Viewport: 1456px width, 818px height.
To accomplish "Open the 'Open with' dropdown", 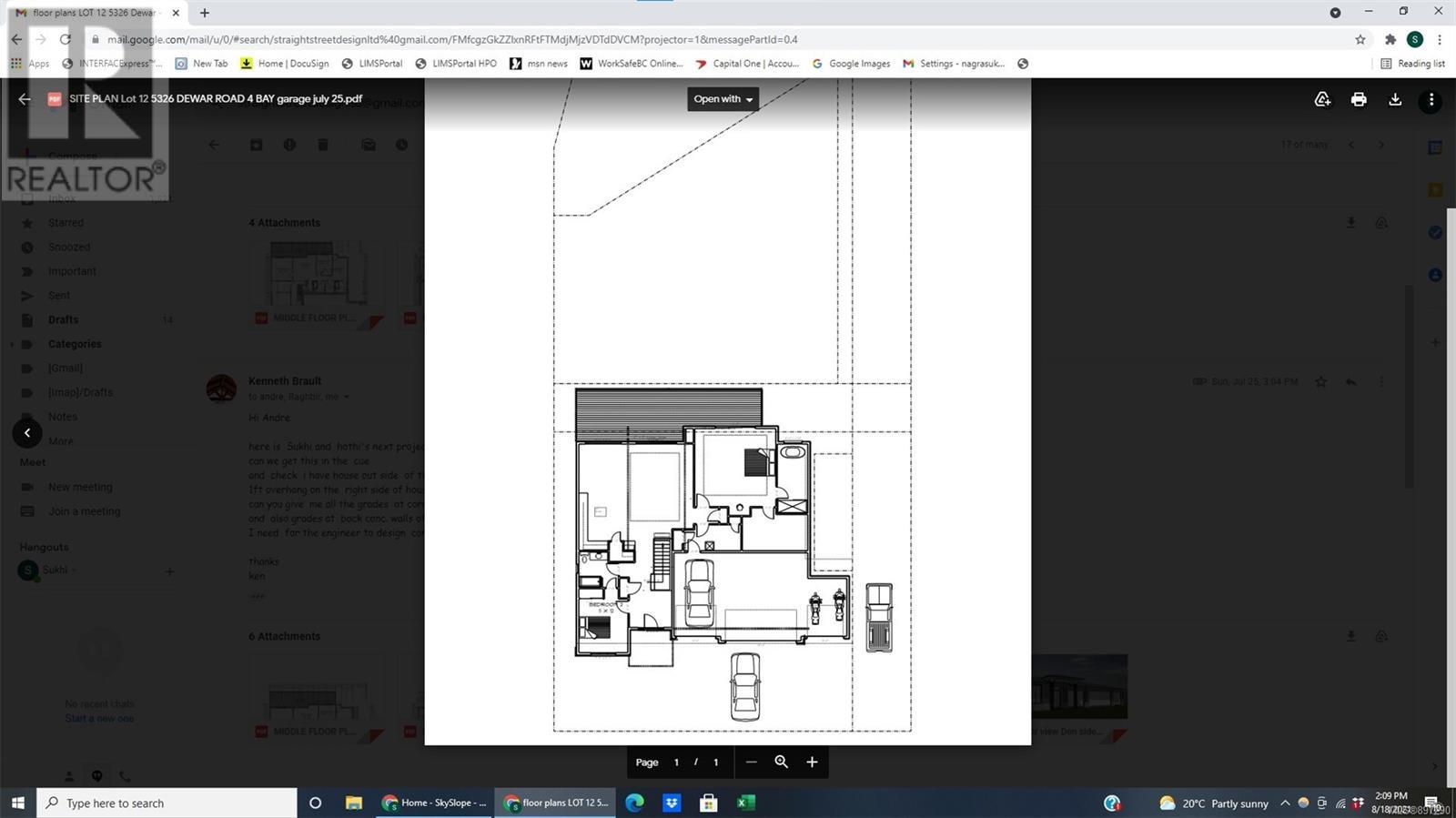I will 723,99.
